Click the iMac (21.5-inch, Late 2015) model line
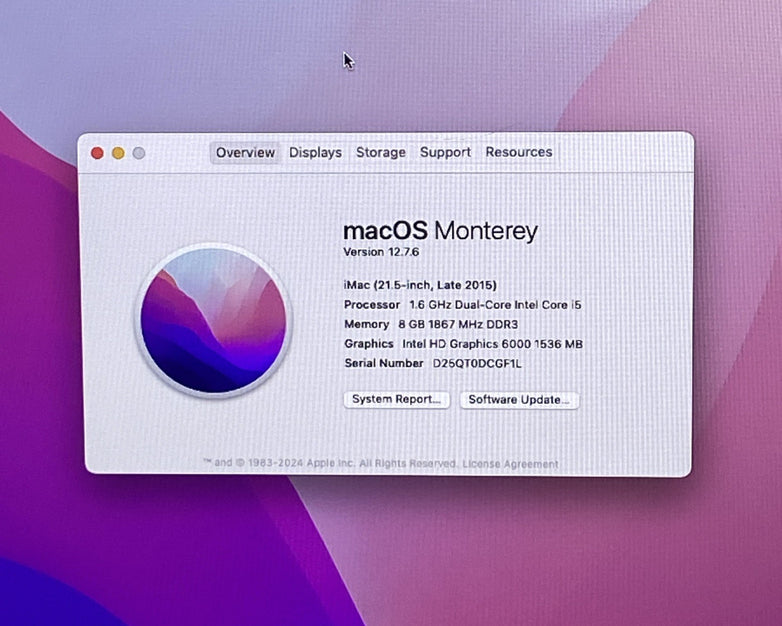Viewport: 782px width, 626px height. [x=420, y=285]
